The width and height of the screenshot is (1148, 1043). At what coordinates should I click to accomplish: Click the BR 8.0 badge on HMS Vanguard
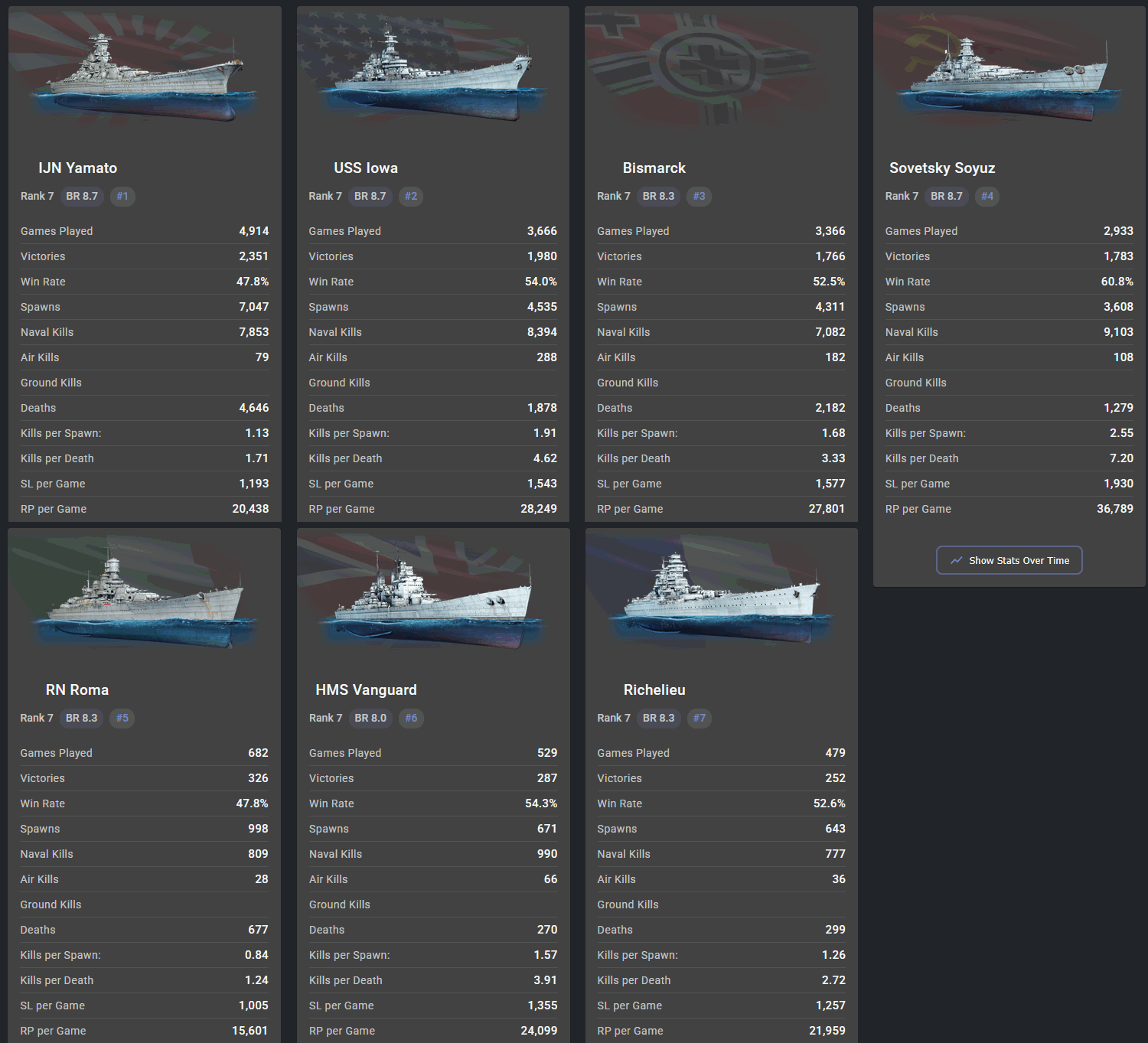pos(370,718)
